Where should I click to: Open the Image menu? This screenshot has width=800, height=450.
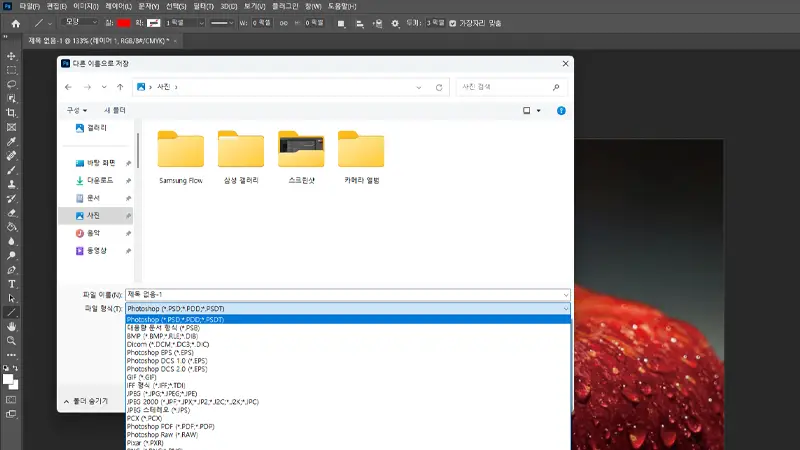86,7
